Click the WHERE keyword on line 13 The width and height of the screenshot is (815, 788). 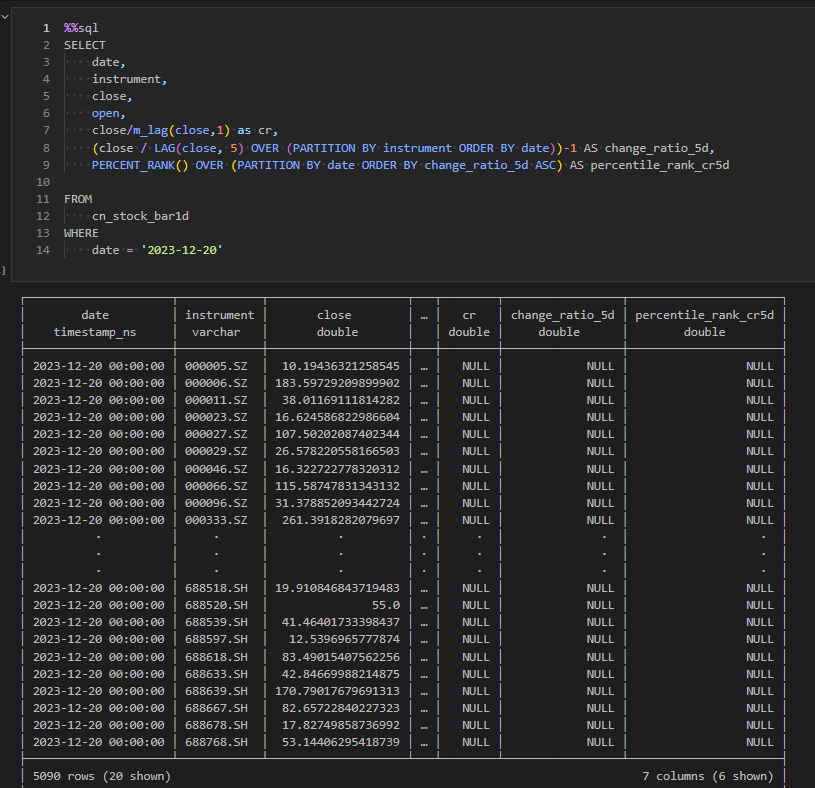click(x=81, y=233)
